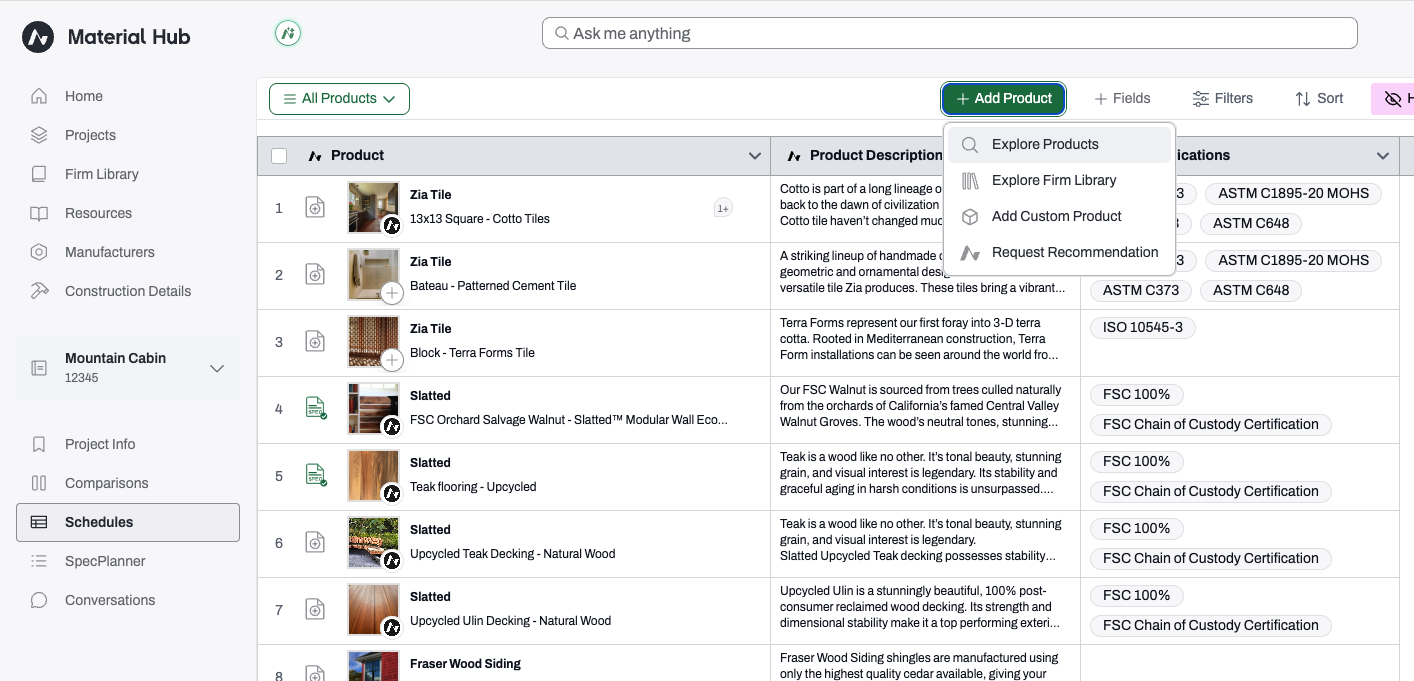Click the Manufacturers hexagon icon
This screenshot has width=1414, height=681.
click(39, 252)
